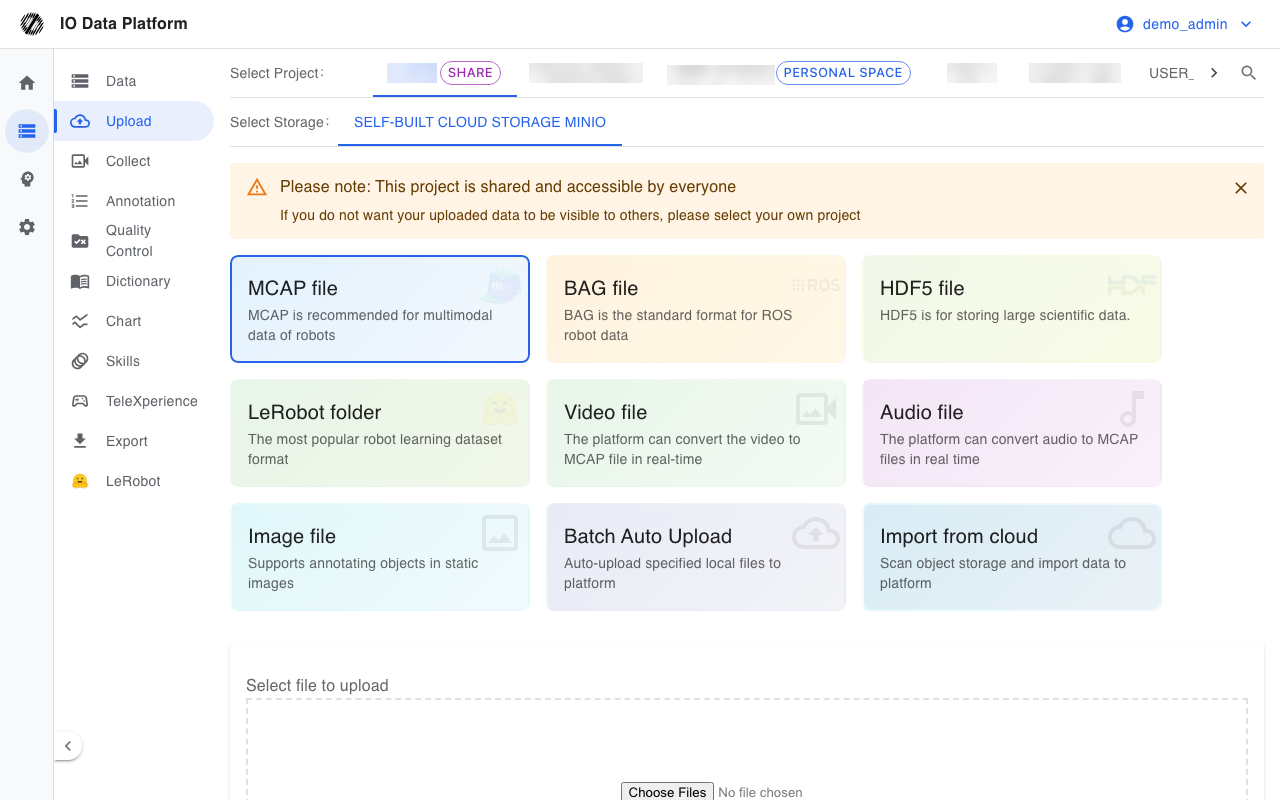This screenshot has height=800, width=1280.
Task: Choose the Import from cloud card
Action: click(1012, 557)
